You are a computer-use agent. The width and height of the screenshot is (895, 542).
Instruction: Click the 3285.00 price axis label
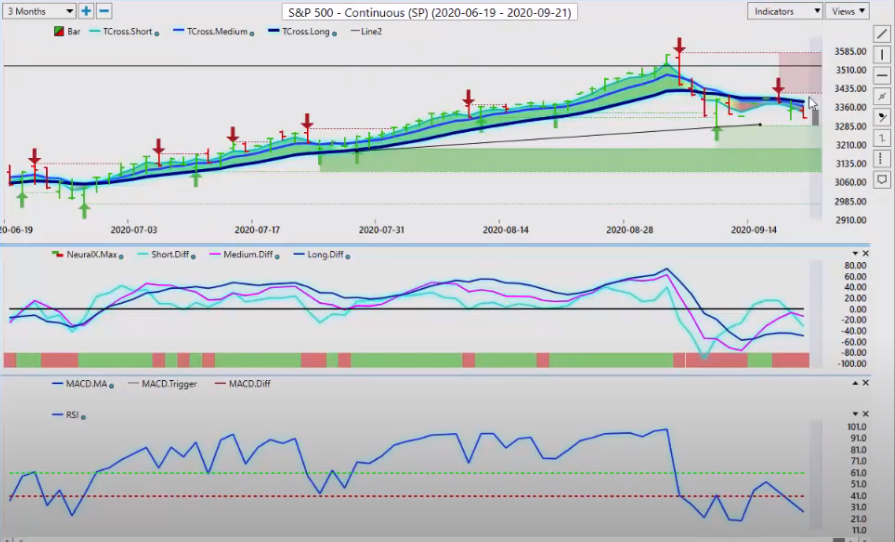850,126
